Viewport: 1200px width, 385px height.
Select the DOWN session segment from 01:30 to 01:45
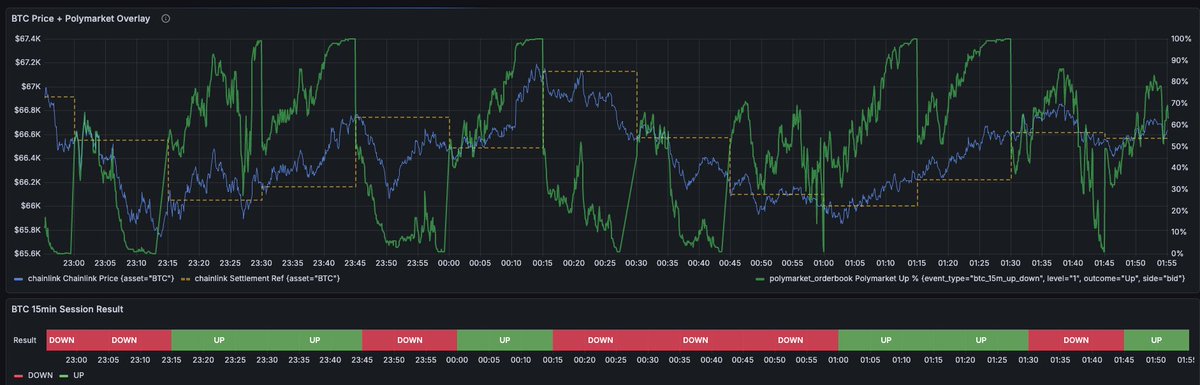click(x=1075, y=341)
